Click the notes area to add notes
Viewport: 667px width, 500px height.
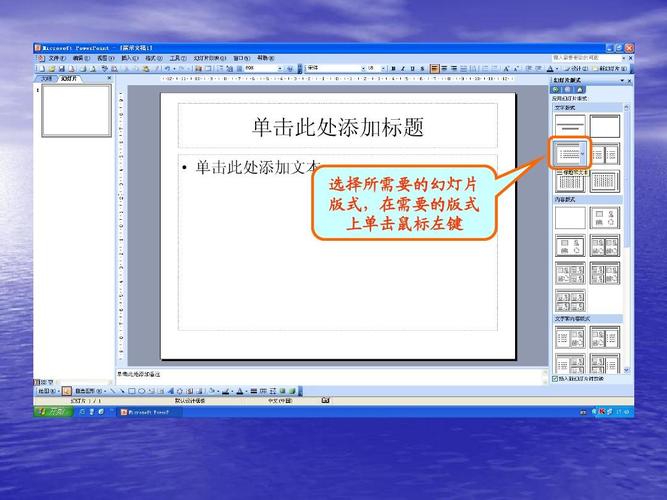click(330, 375)
